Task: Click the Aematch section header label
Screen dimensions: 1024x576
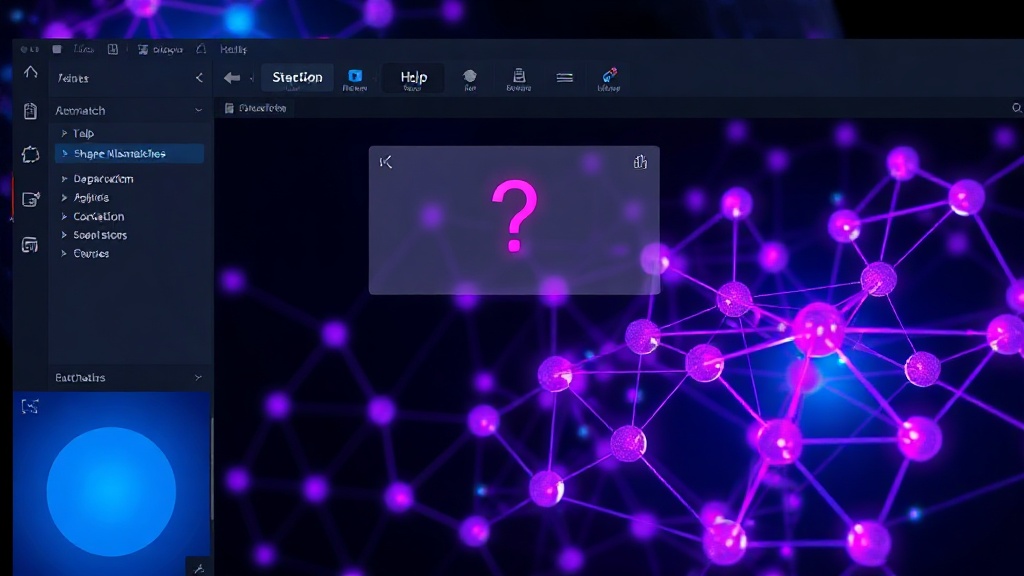Action: (x=80, y=110)
